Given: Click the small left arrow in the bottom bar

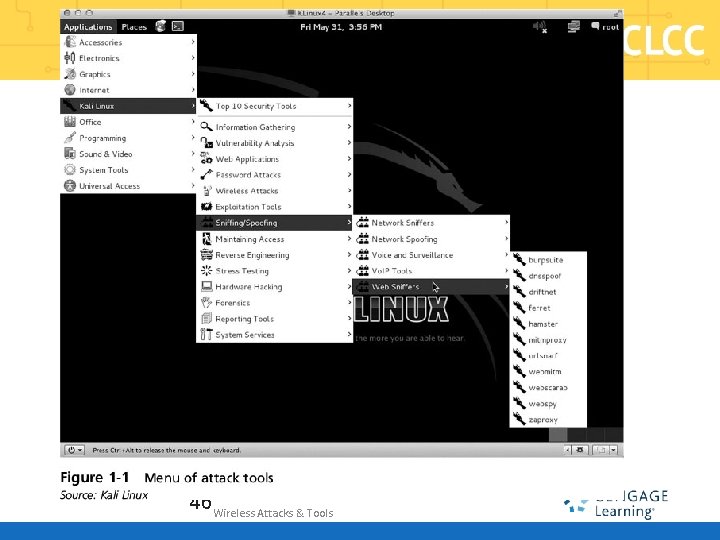Looking at the screenshot, I should pyautogui.click(x=568, y=450).
